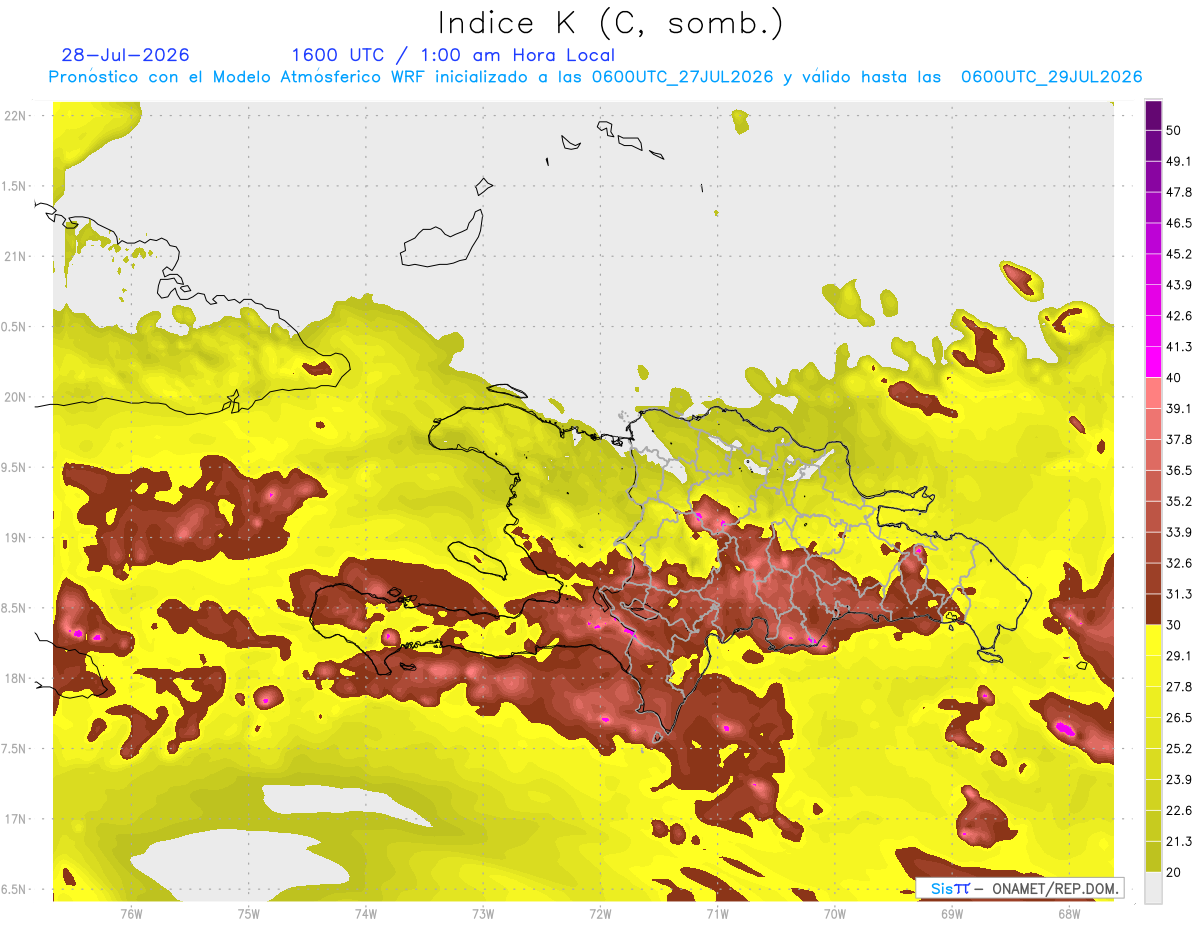Screen dimensions: 1200x927
Task: Click the "31.3" color scale value
Action: click(1179, 594)
